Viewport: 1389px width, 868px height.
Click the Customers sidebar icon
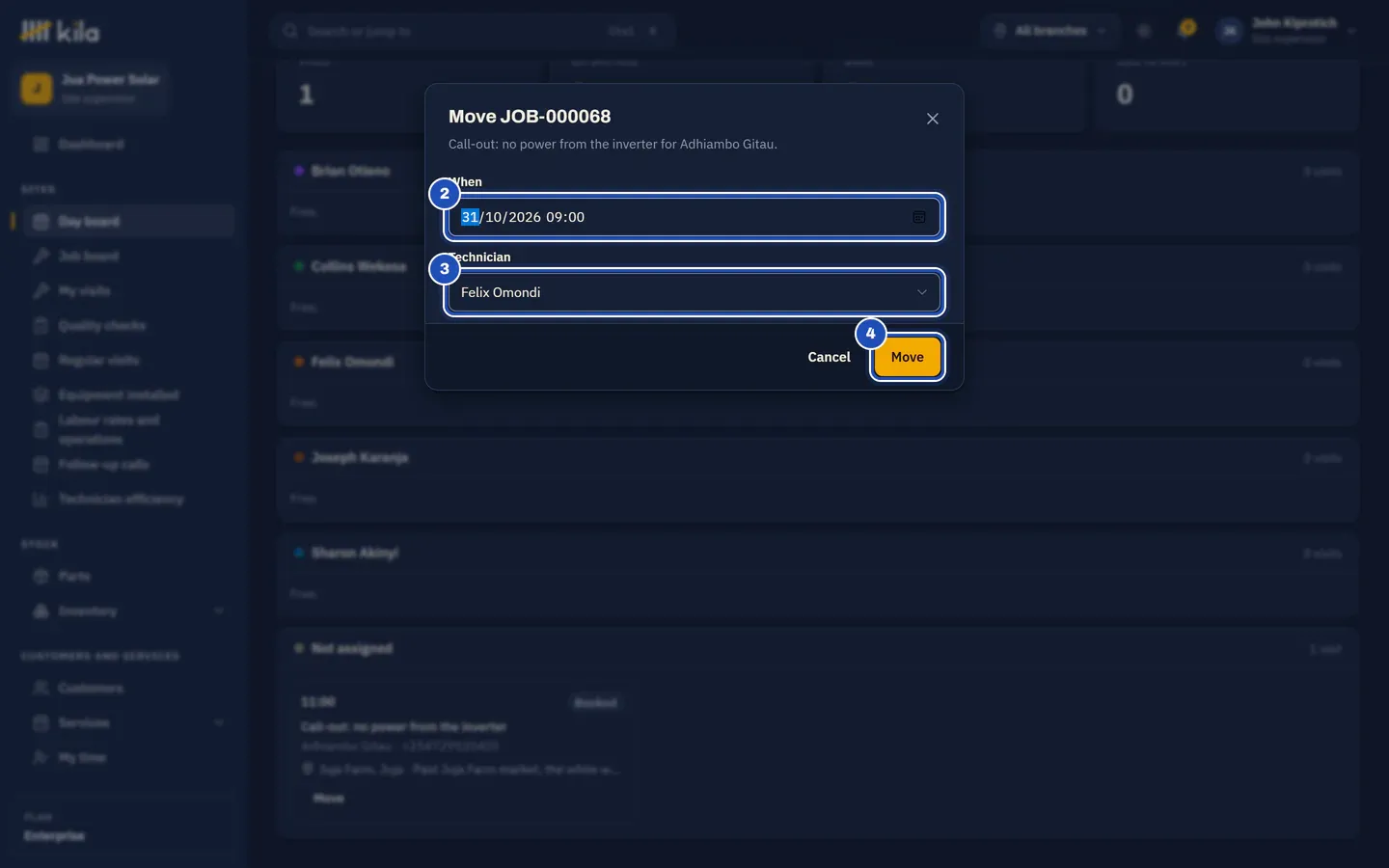tap(41, 688)
